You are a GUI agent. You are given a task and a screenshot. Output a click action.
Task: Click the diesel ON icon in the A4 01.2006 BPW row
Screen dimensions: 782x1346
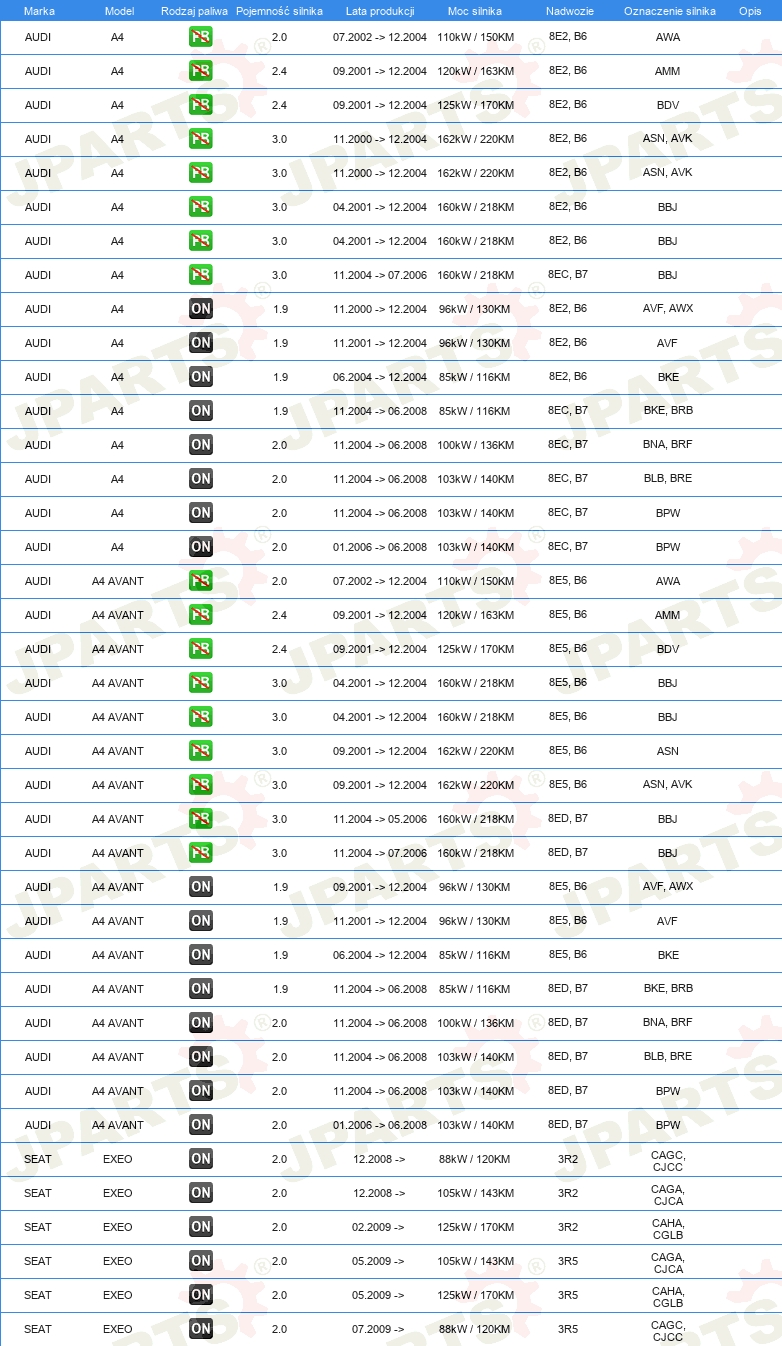pyautogui.click(x=200, y=547)
